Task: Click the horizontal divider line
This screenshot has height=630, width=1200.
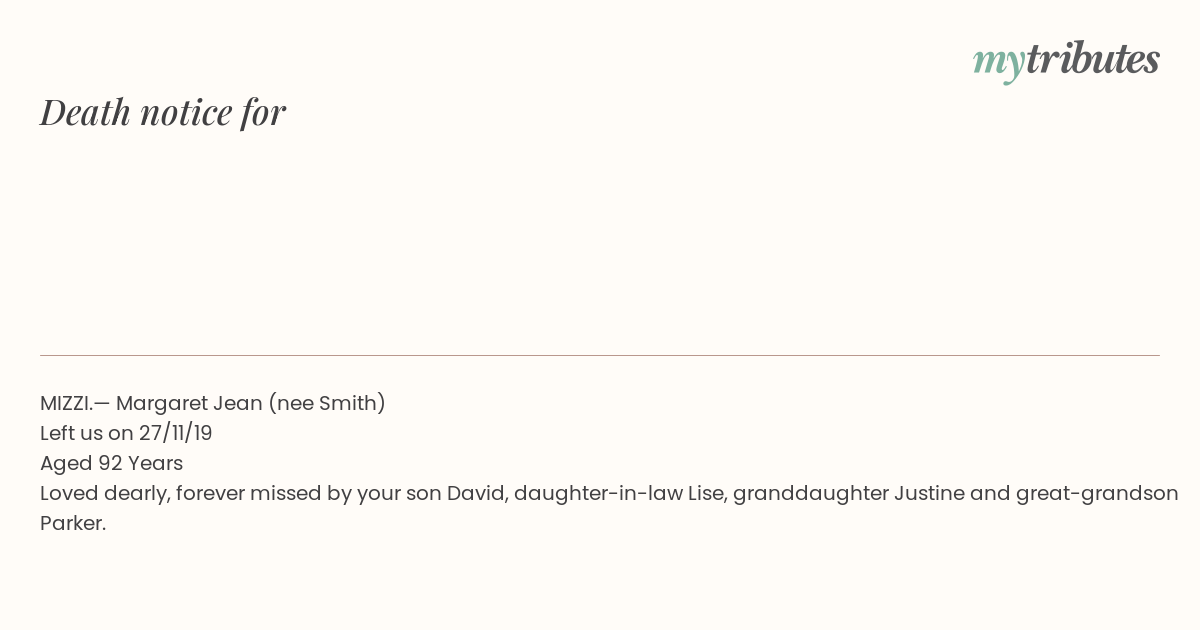Action: [x=600, y=355]
